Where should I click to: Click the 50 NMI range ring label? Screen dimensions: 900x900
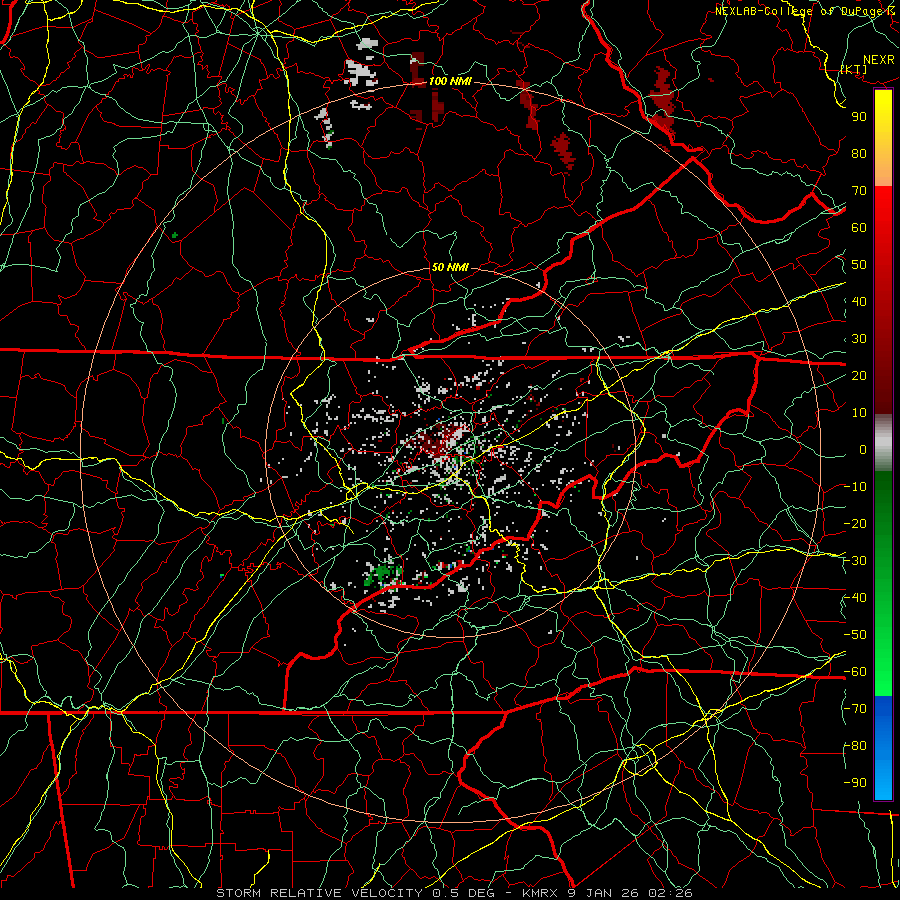pyautogui.click(x=449, y=267)
